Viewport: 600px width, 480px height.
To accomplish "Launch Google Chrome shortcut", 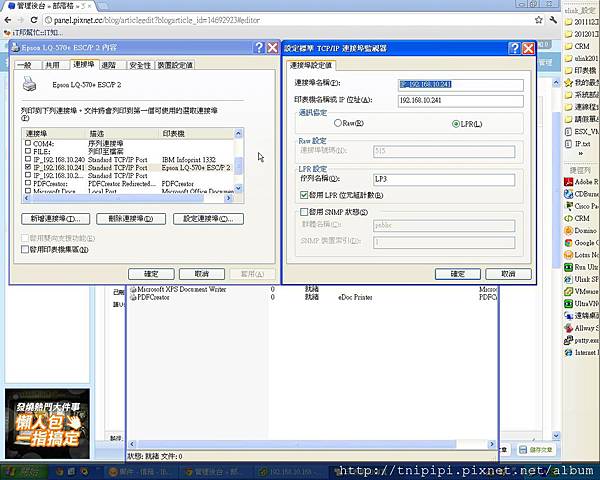I will click(581, 243).
